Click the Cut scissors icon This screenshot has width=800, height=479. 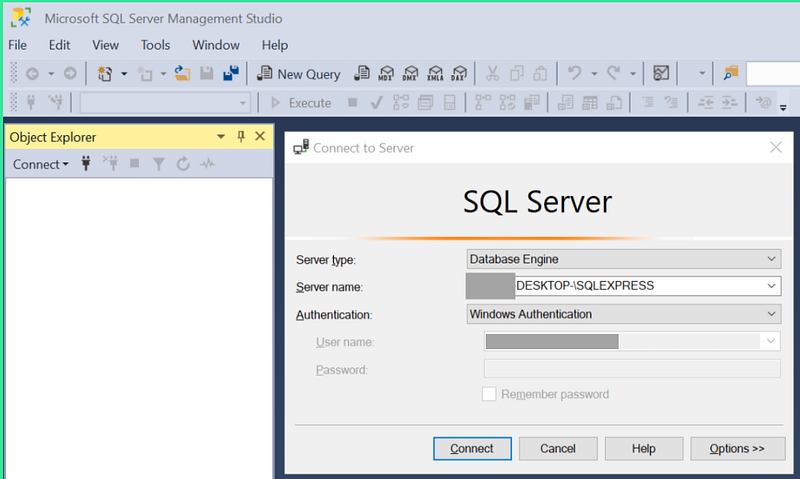[492, 74]
